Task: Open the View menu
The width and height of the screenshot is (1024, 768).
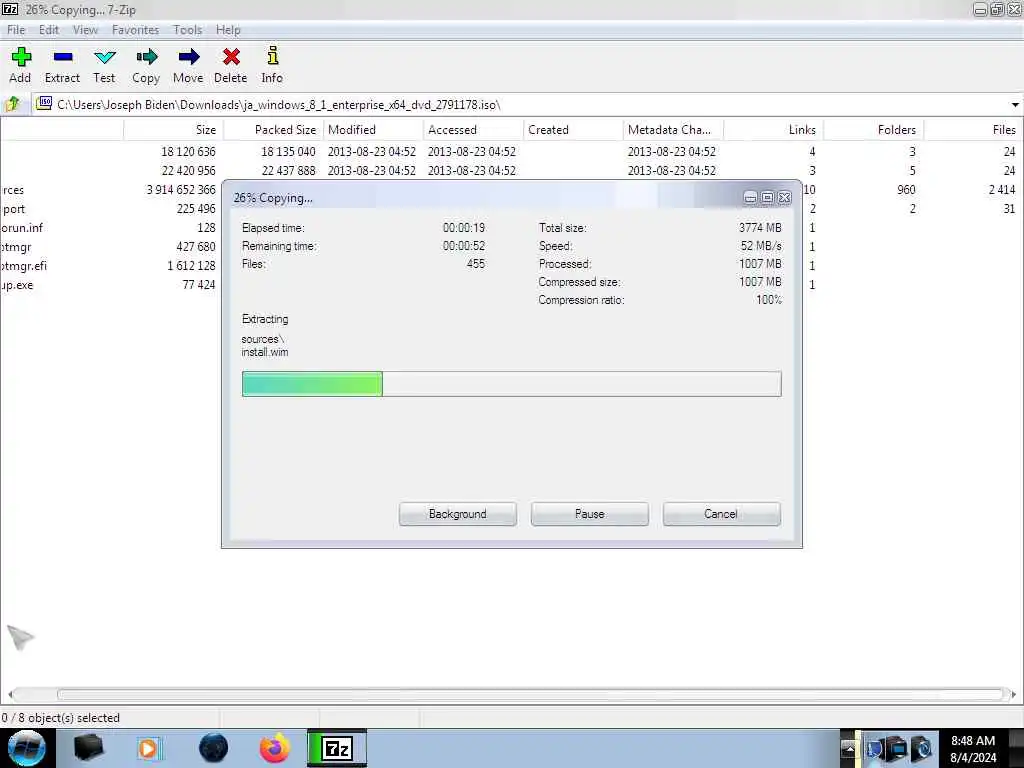Action: click(x=85, y=30)
